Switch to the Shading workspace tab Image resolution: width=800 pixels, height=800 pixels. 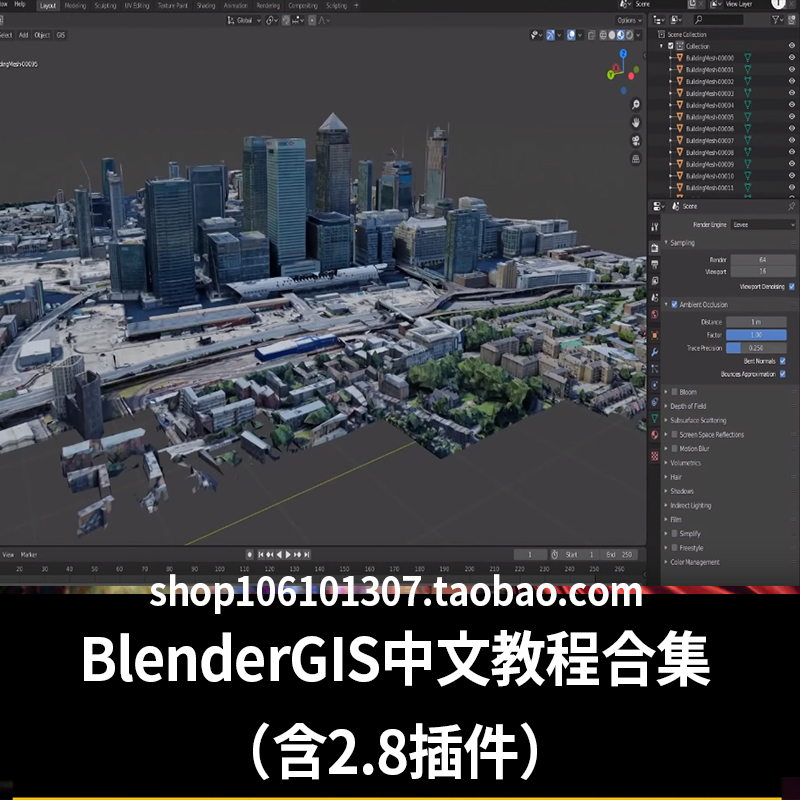pos(206,6)
